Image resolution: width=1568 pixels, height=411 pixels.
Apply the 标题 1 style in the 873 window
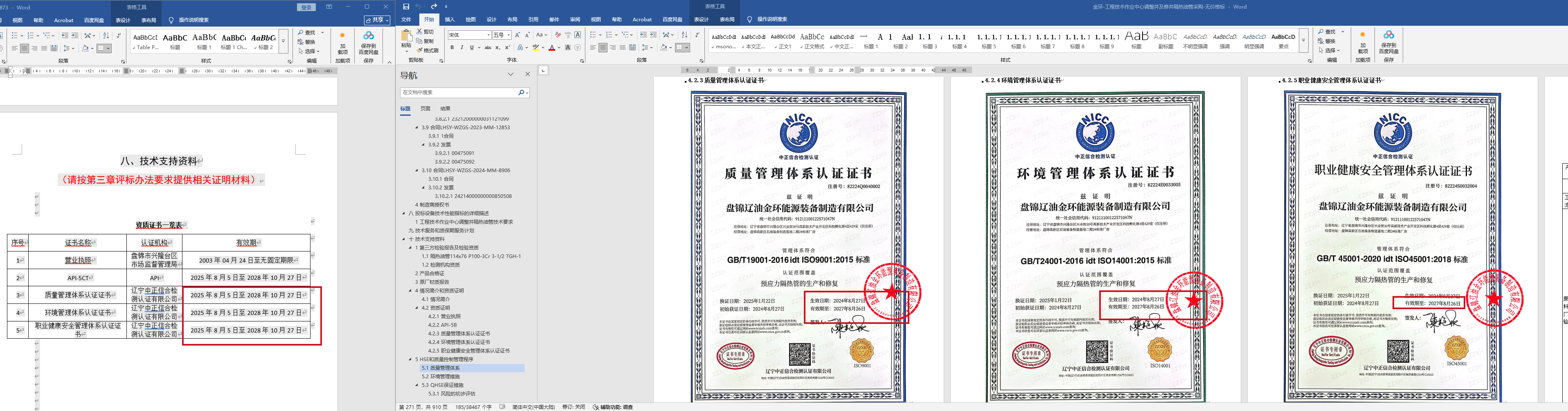pos(204,41)
